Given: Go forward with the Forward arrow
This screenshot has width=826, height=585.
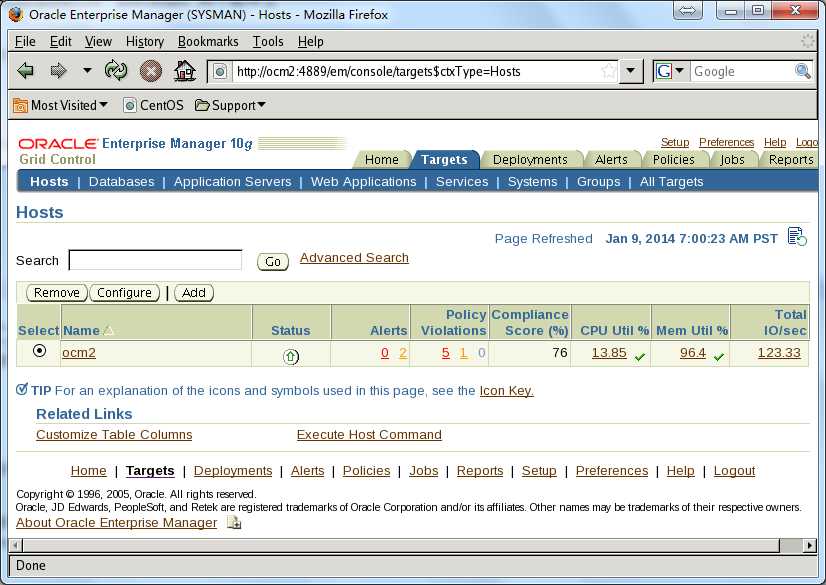Looking at the screenshot, I should [58, 71].
